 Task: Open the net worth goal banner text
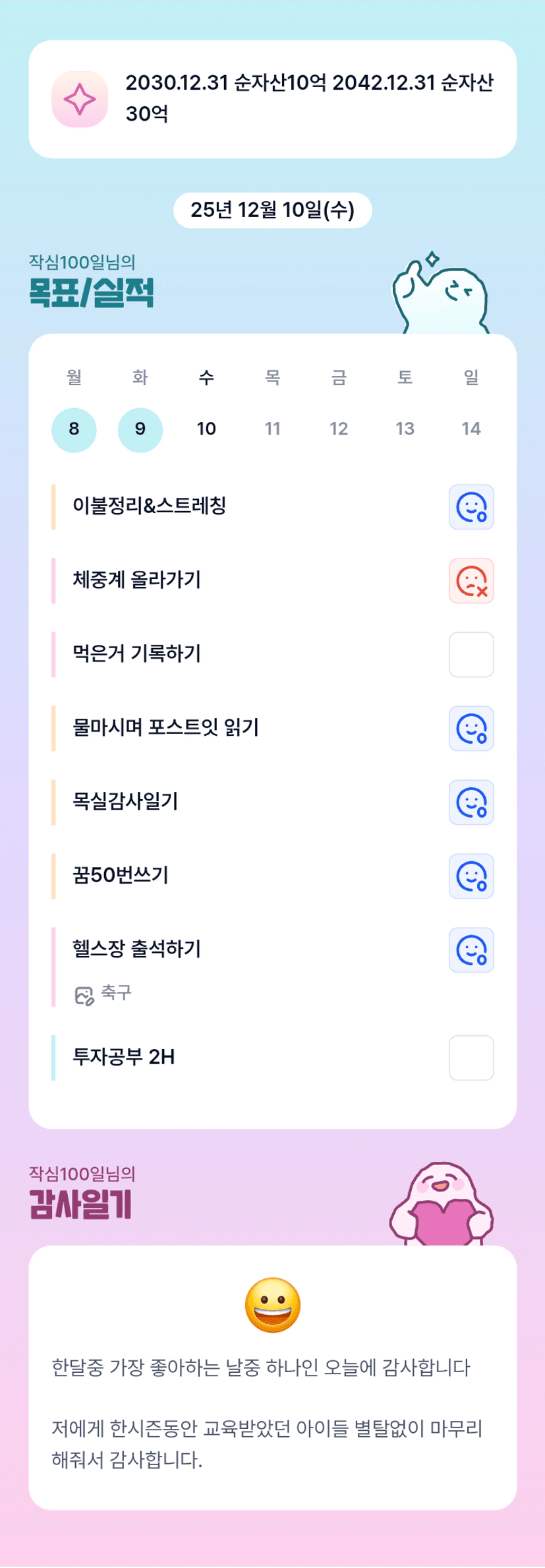309,98
